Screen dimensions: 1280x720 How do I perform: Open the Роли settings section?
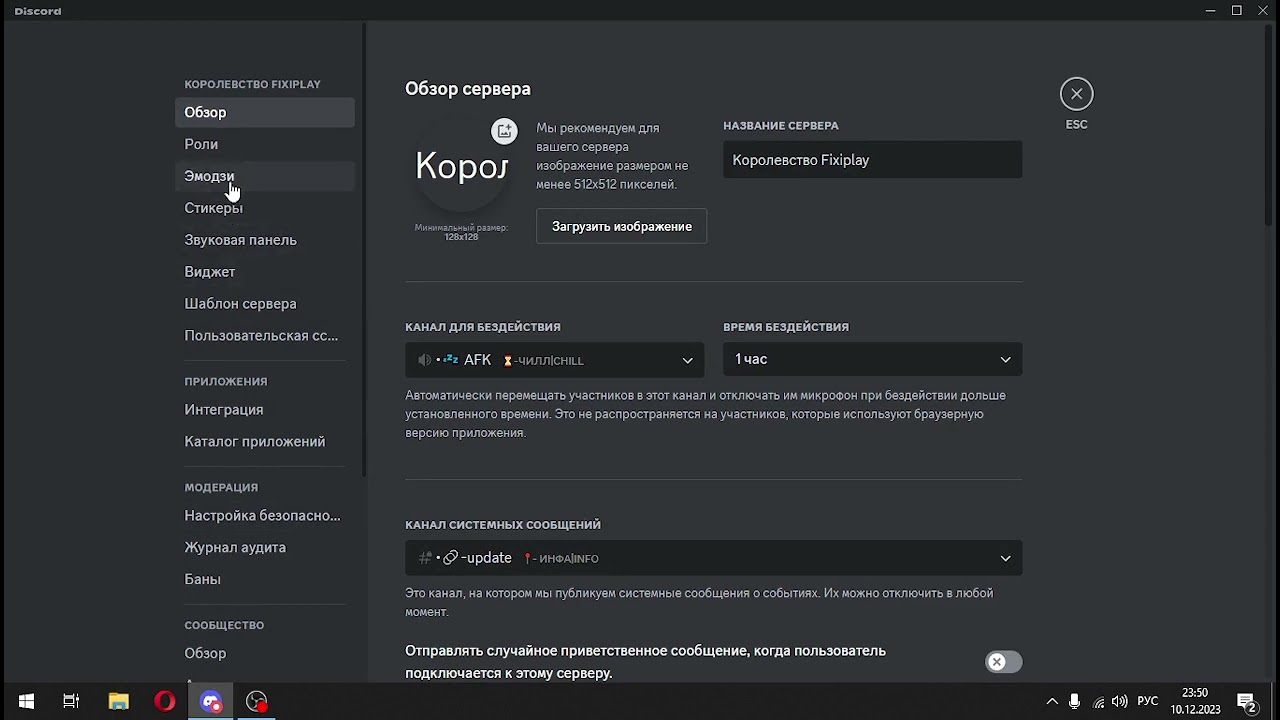[x=201, y=144]
